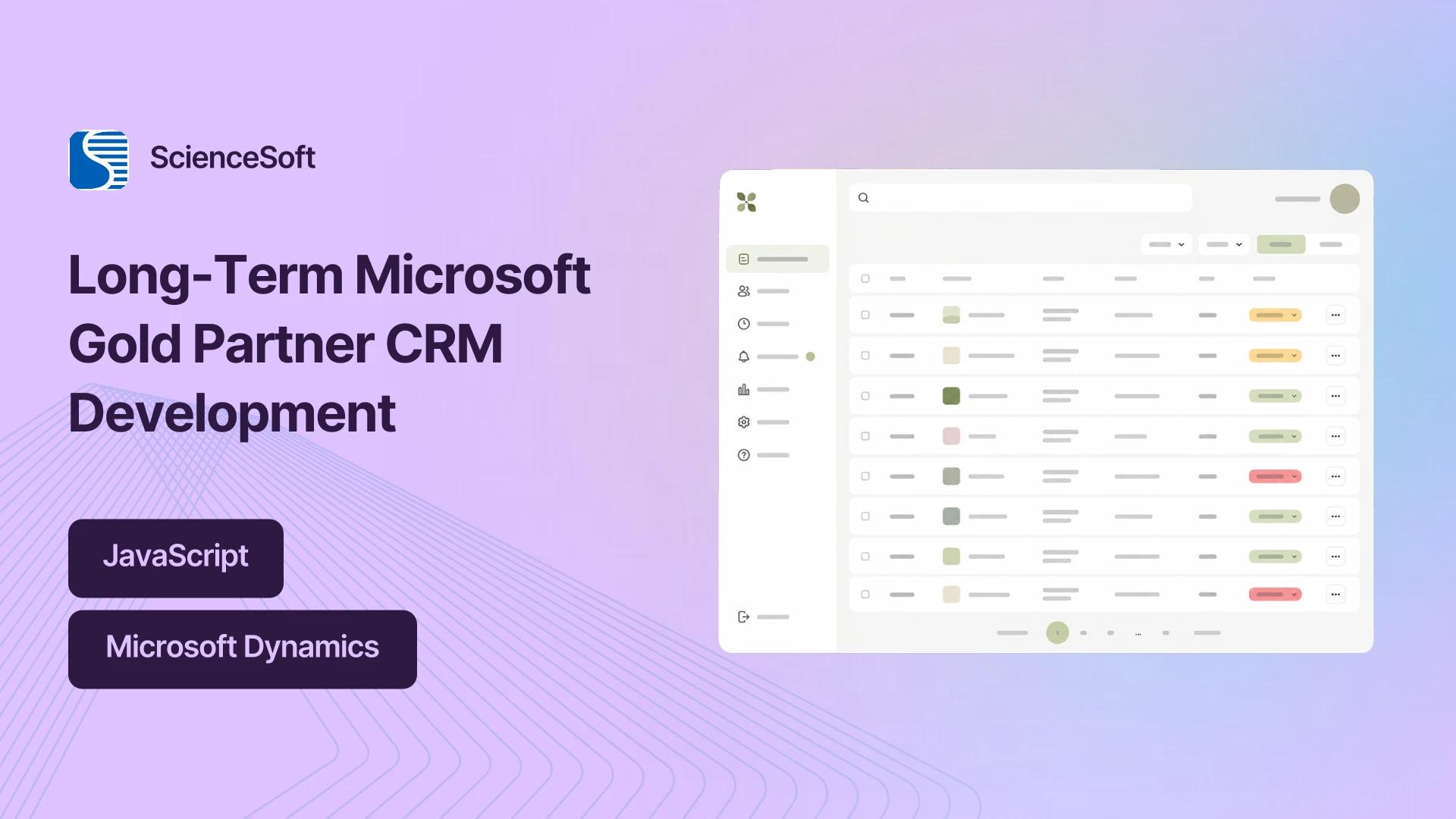Click the pink square thumbnail
This screenshot has height=819, width=1456.
[951, 436]
